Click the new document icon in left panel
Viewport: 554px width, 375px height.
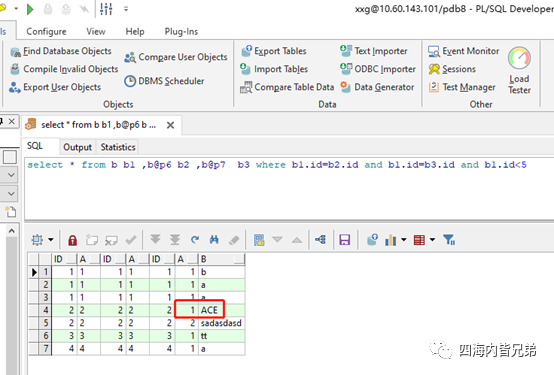[11, 212]
